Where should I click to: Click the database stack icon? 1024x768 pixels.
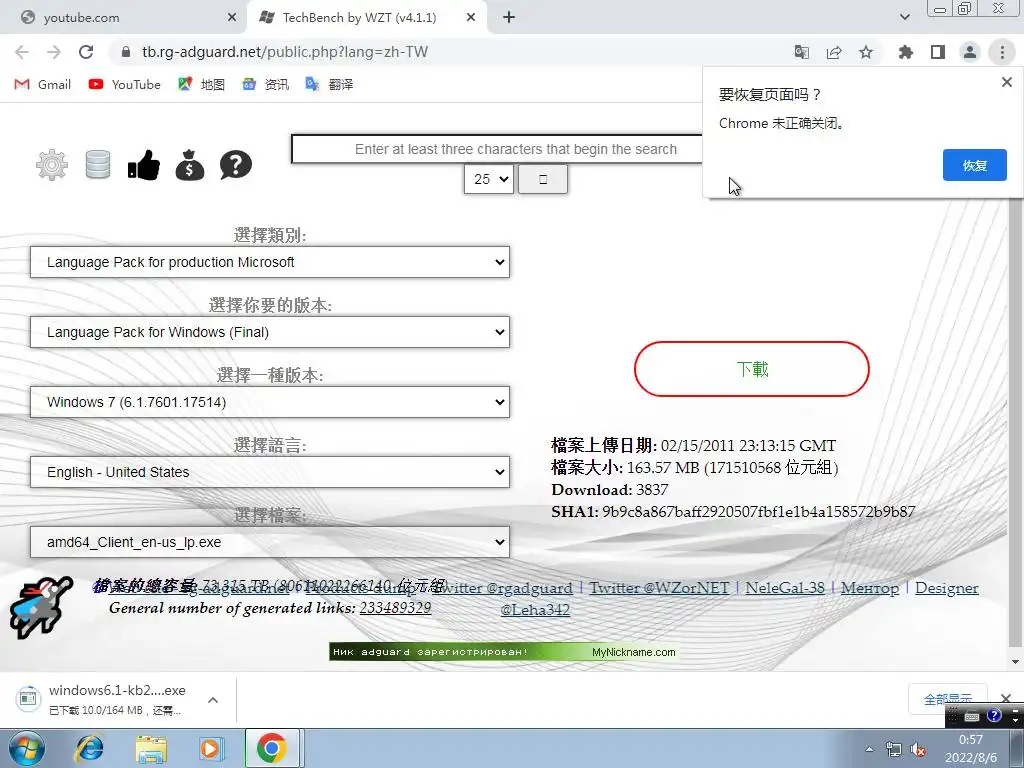pos(98,165)
